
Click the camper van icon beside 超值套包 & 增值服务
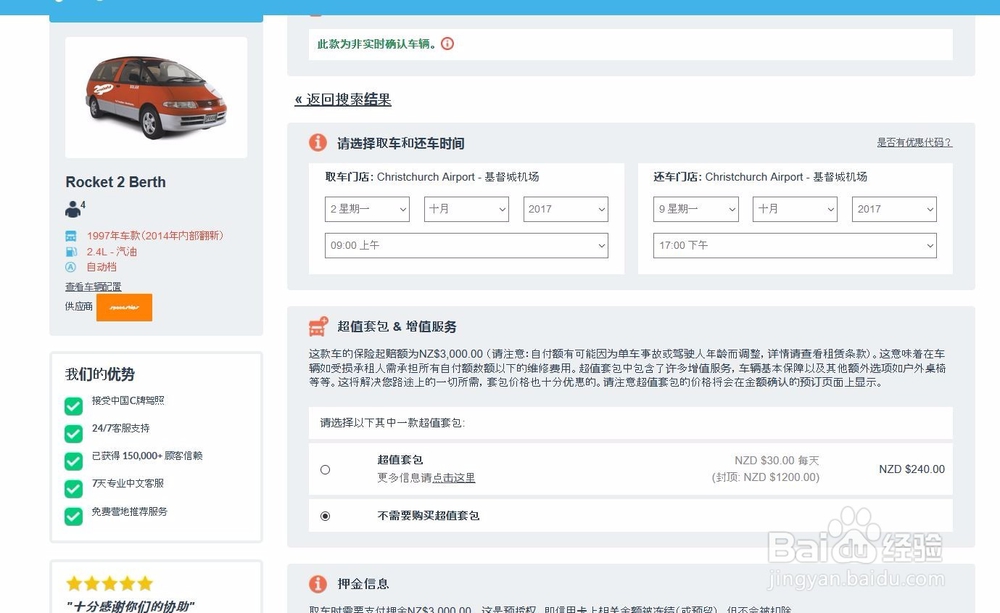click(318, 326)
